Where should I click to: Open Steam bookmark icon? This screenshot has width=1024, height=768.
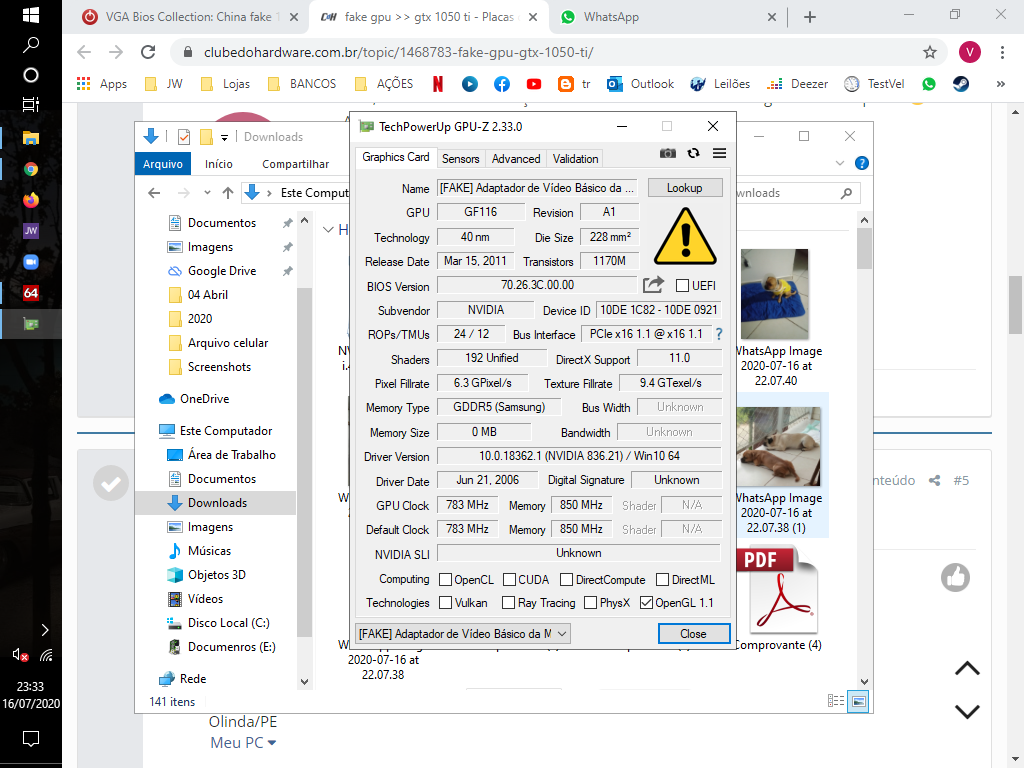(x=961, y=84)
